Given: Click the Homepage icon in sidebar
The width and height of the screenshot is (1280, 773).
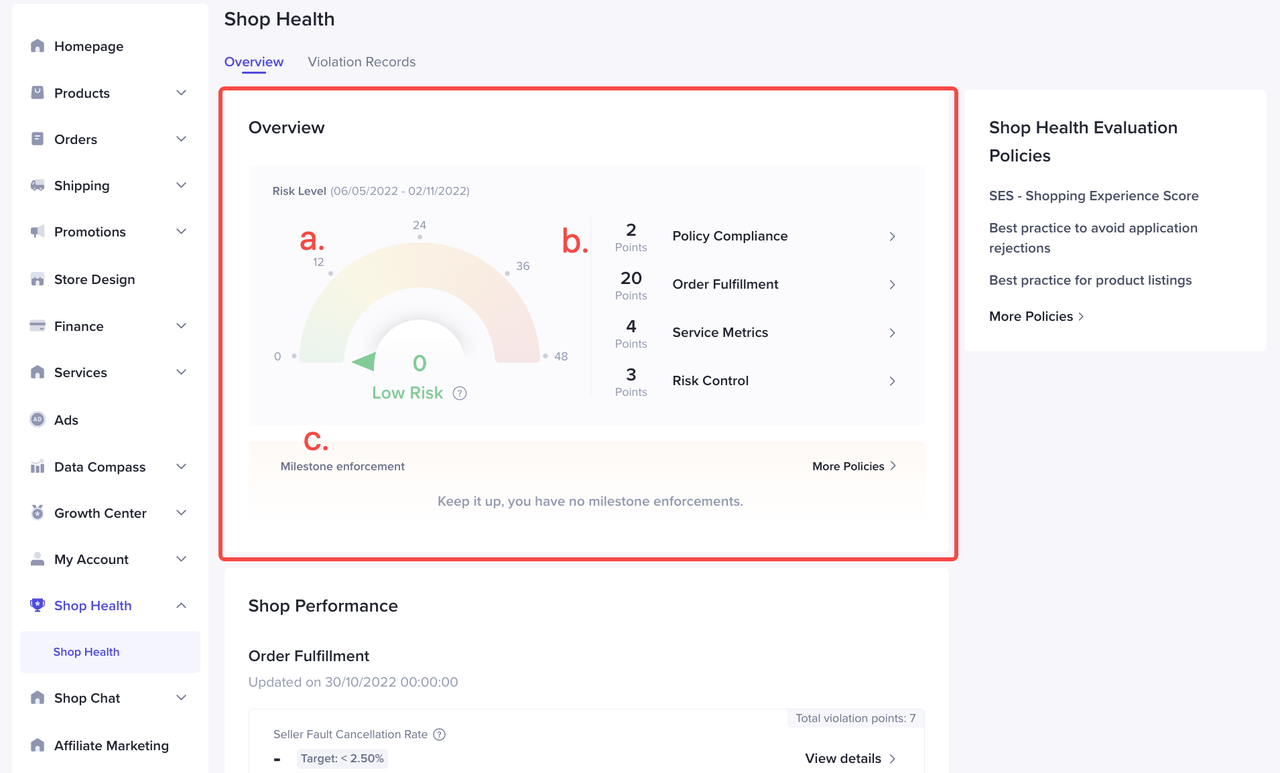Looking at the screenshot, I should pos(38,46).
